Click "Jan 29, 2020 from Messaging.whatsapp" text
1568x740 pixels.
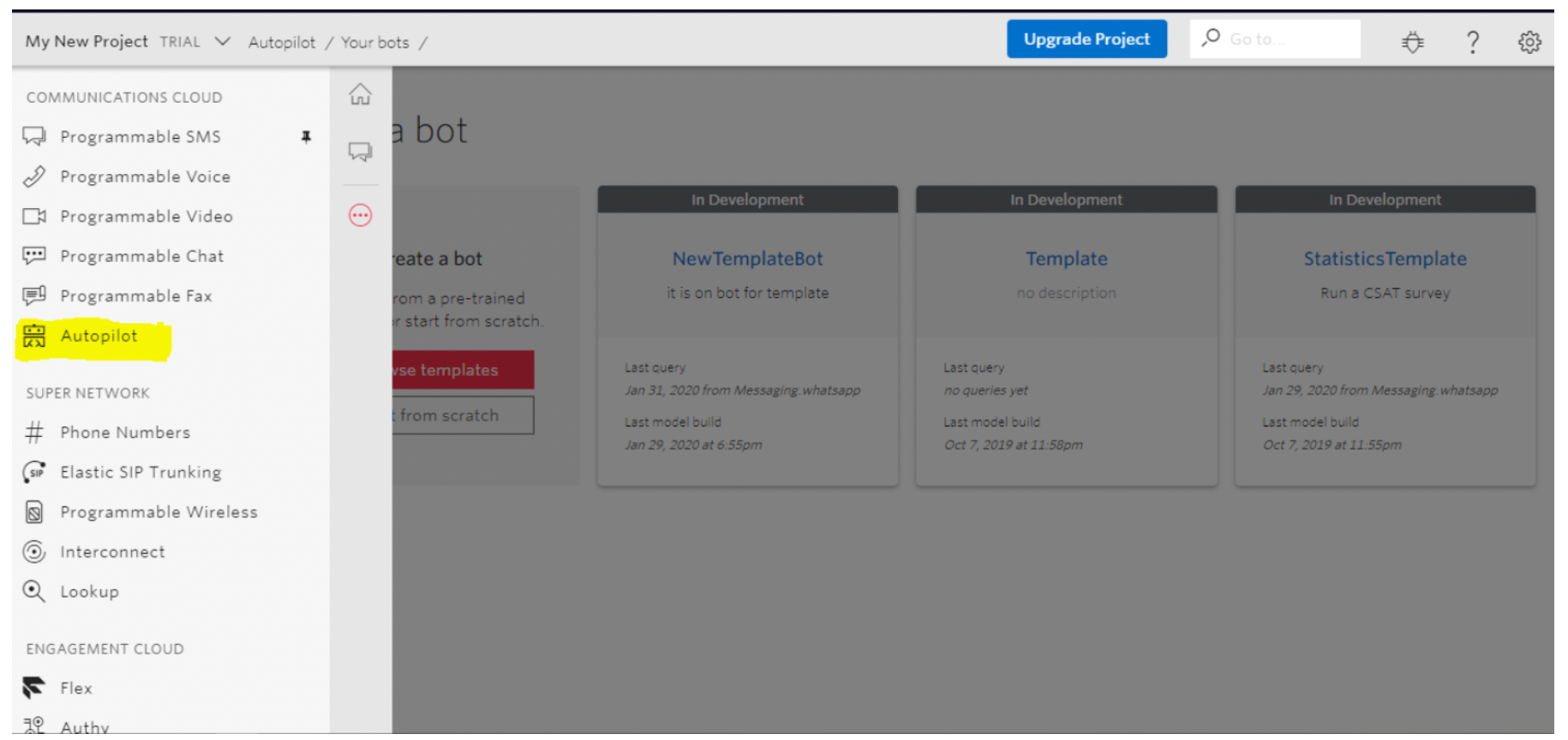point(1379,391)
